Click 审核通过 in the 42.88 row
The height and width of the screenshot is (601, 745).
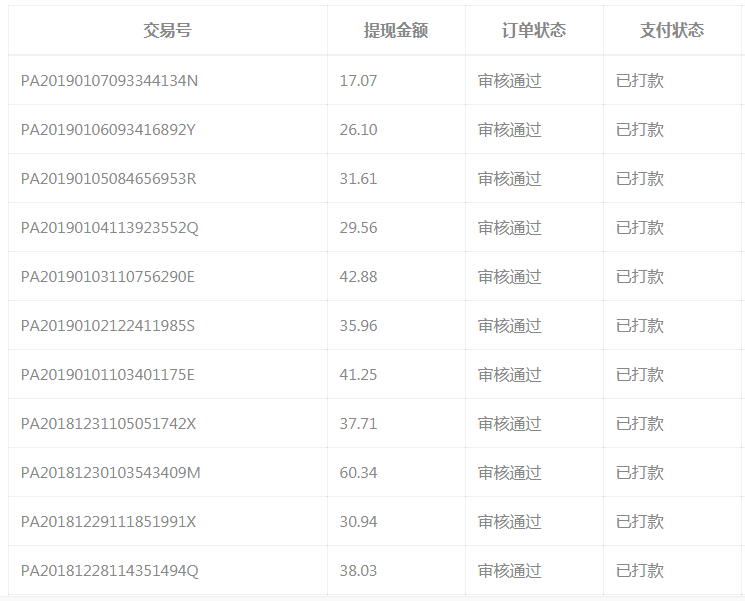[x=509, y=277]
